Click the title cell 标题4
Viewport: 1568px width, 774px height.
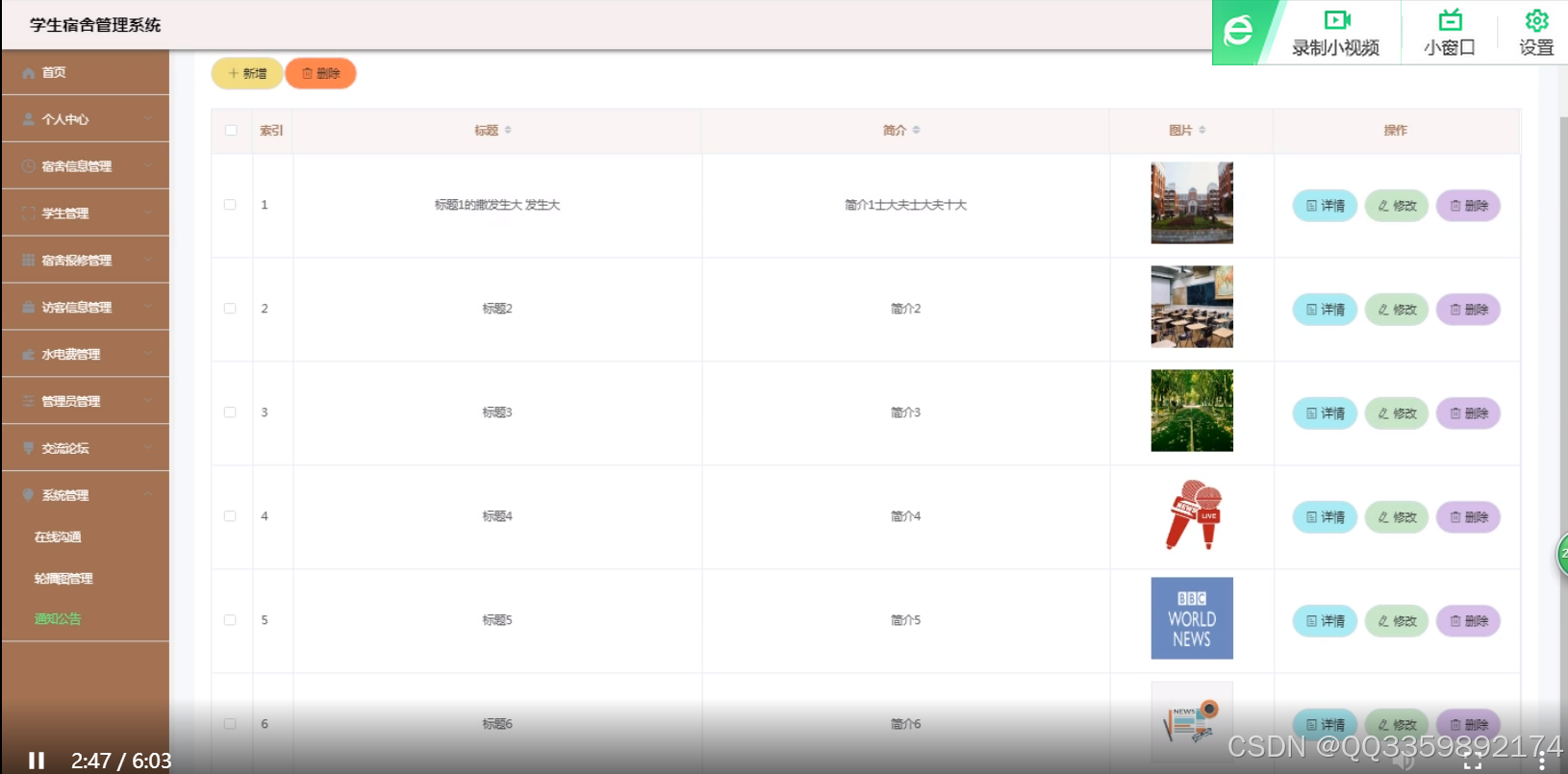point(497,516)
